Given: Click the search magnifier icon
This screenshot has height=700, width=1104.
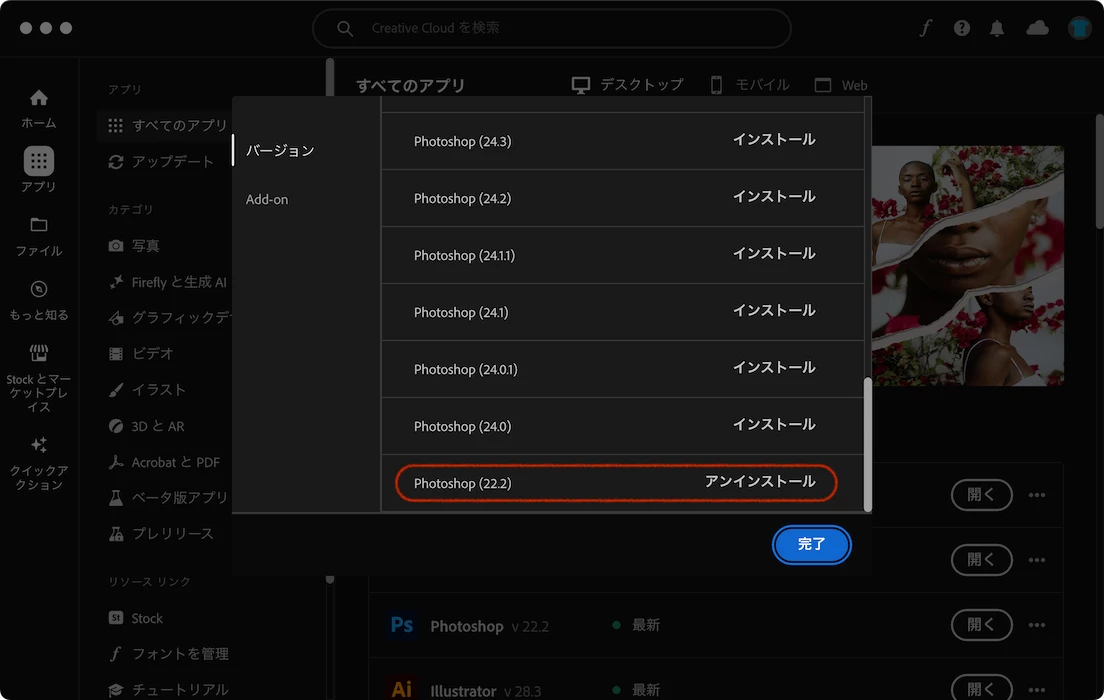Looking at the screenshot, I should coord(344,28).
